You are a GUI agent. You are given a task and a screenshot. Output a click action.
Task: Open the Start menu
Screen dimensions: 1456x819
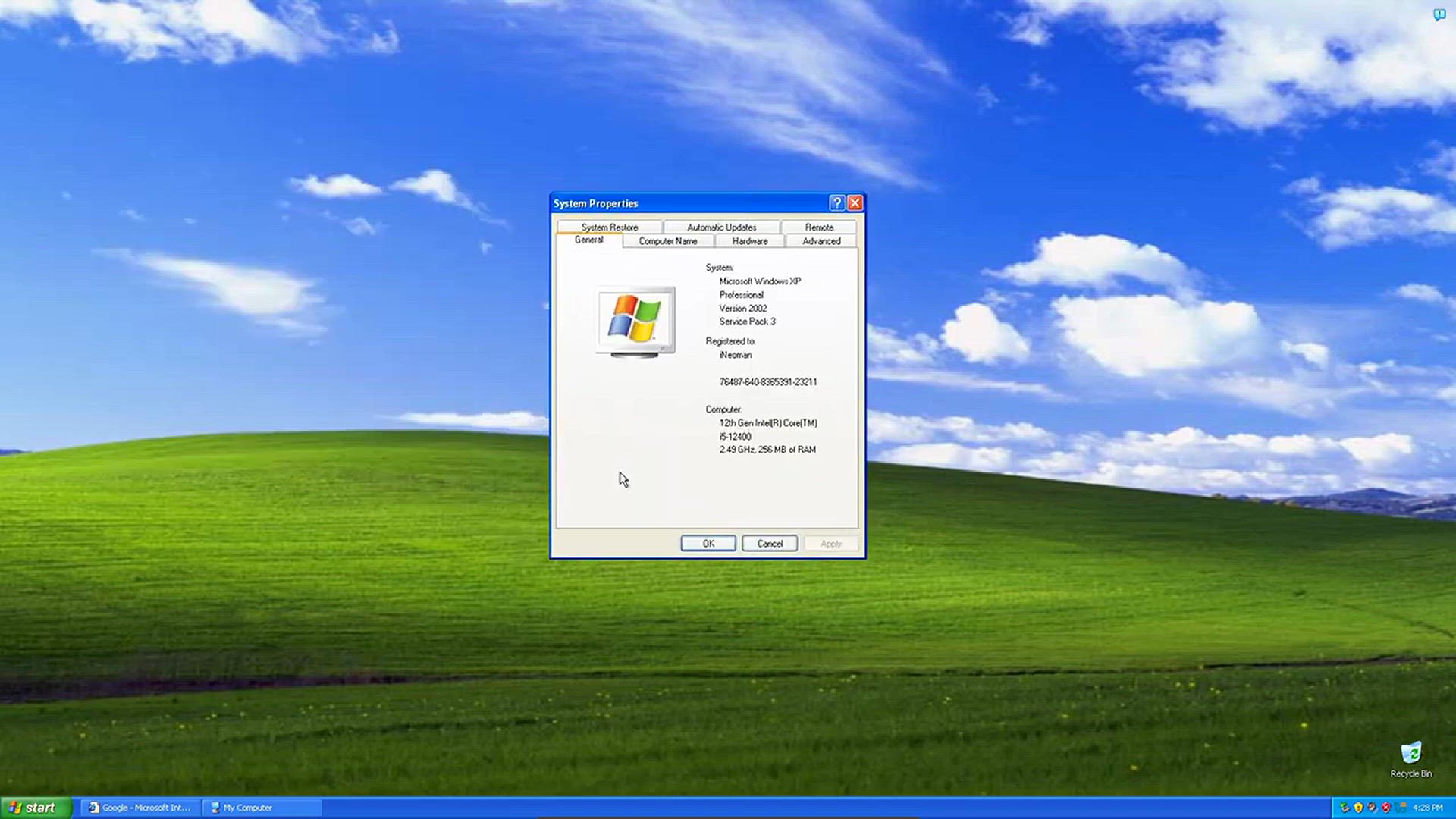pos(36,808)
